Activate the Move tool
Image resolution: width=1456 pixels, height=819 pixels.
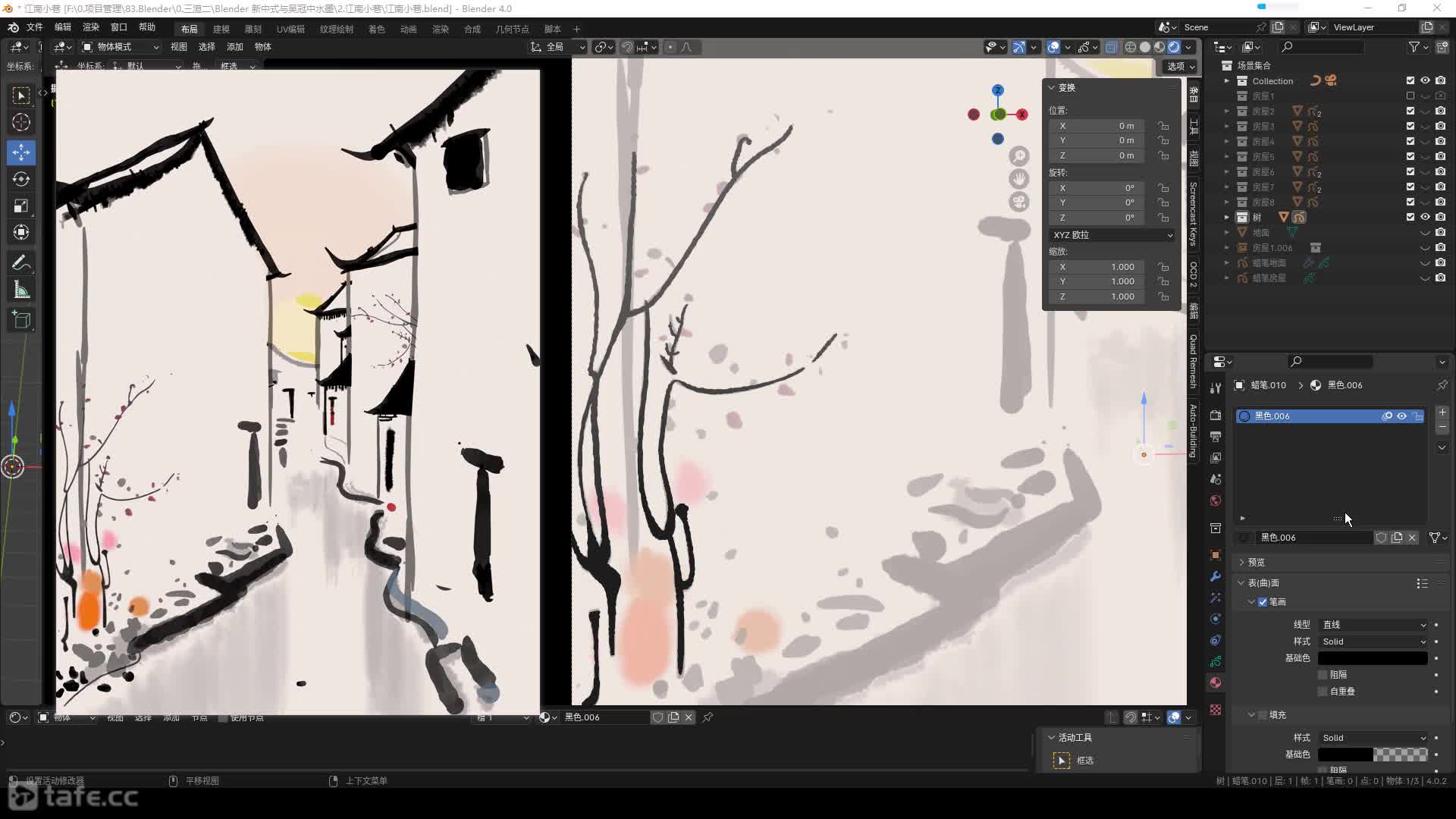(x=21, y=152)
